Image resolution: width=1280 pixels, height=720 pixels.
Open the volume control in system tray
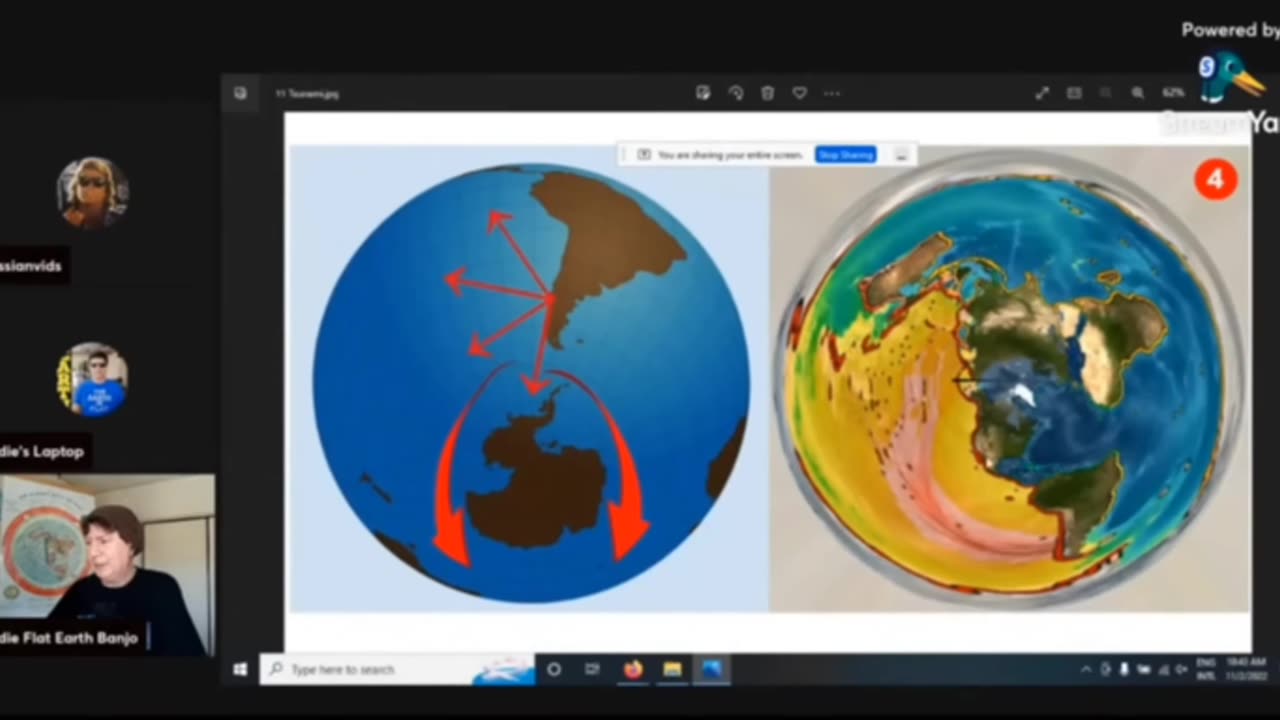point(1182,669)
